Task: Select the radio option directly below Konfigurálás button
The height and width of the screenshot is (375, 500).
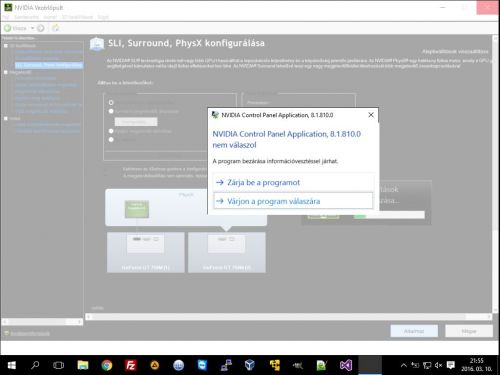Action: [111, 131]
